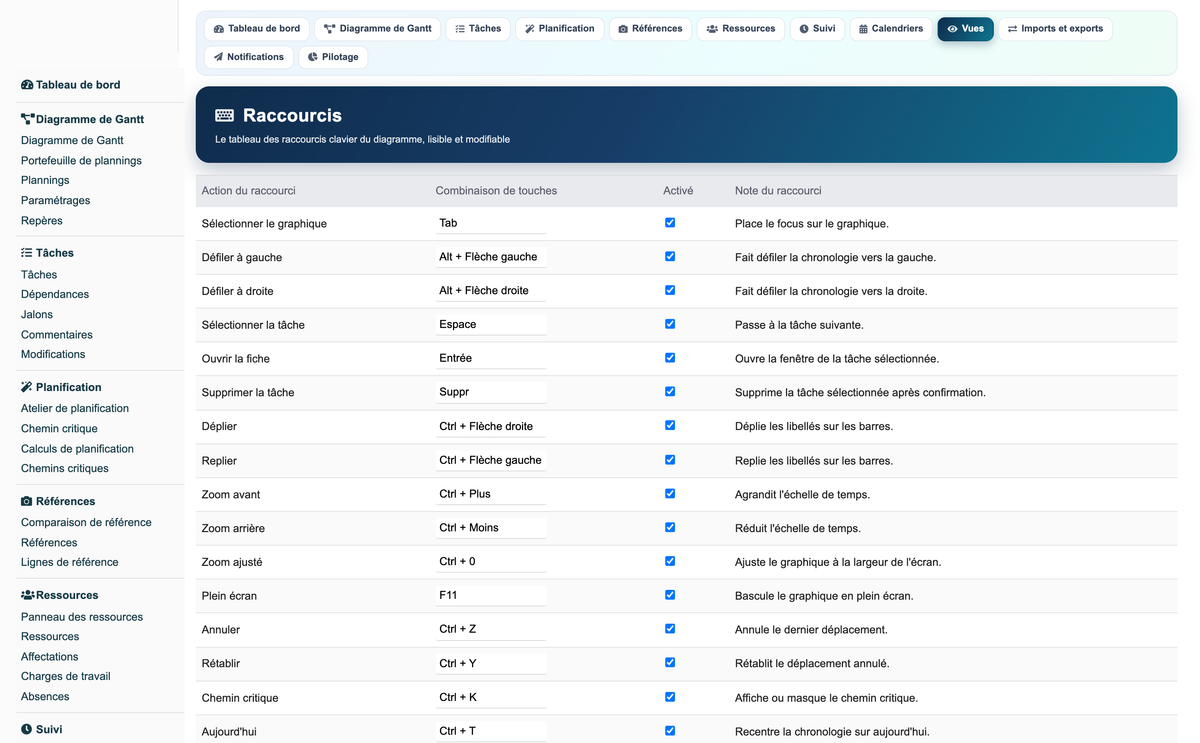Viewport: 1200px width, 743px height.
Task: Open Calculs de planification in sidebar
Action: [77, 449]
